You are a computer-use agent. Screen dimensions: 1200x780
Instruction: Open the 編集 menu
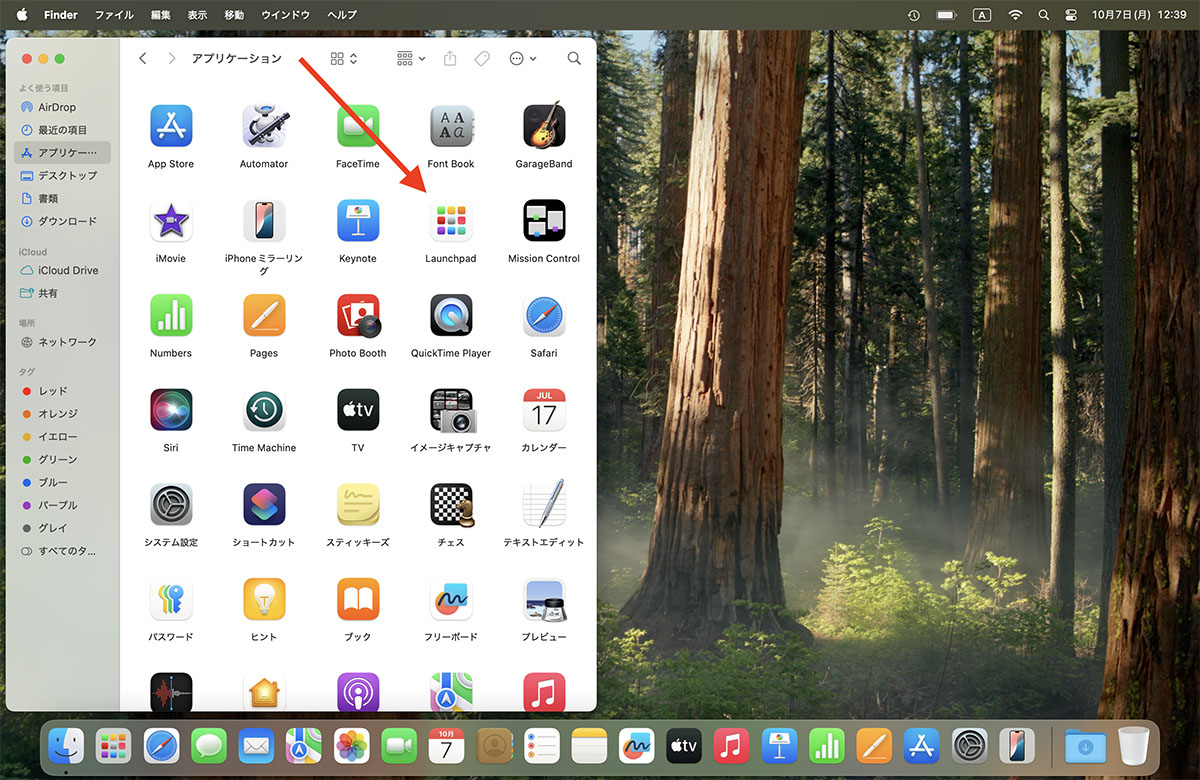point(160,15)
